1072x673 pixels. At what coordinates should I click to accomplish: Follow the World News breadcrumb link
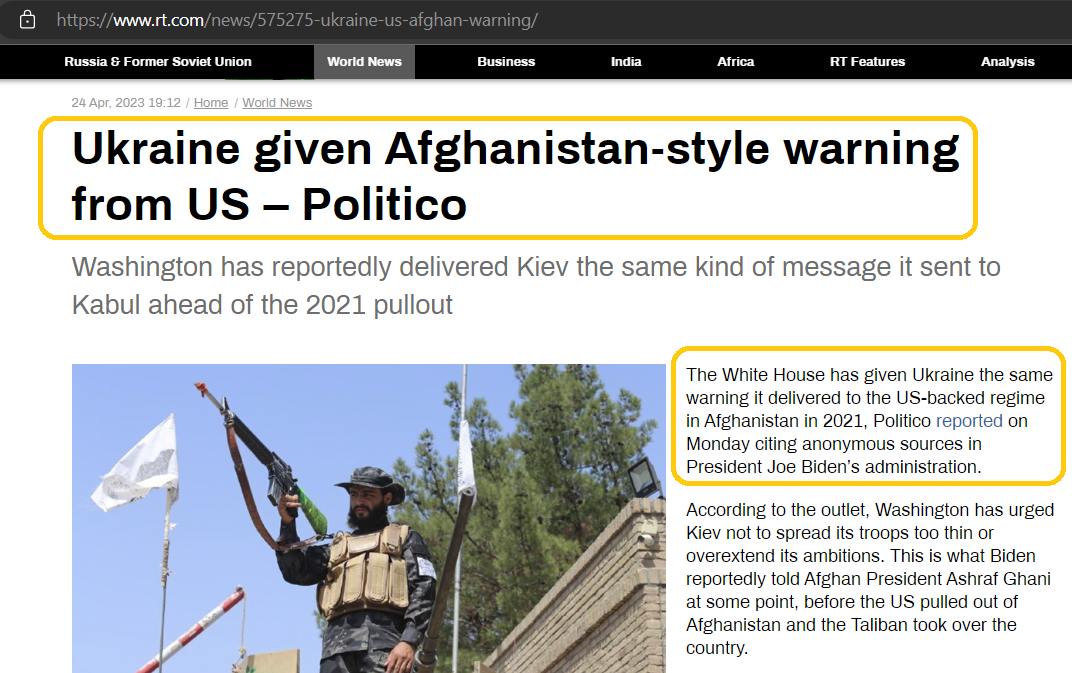277,103
